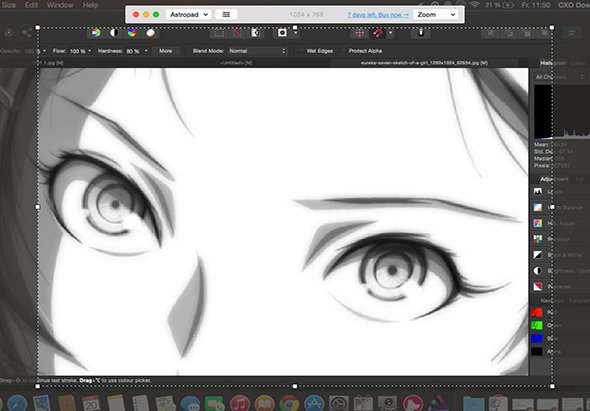Screen dimensions: 590x411
Task: Click the Wi-Fi icon in the menu bar
Action: (475, 5)
